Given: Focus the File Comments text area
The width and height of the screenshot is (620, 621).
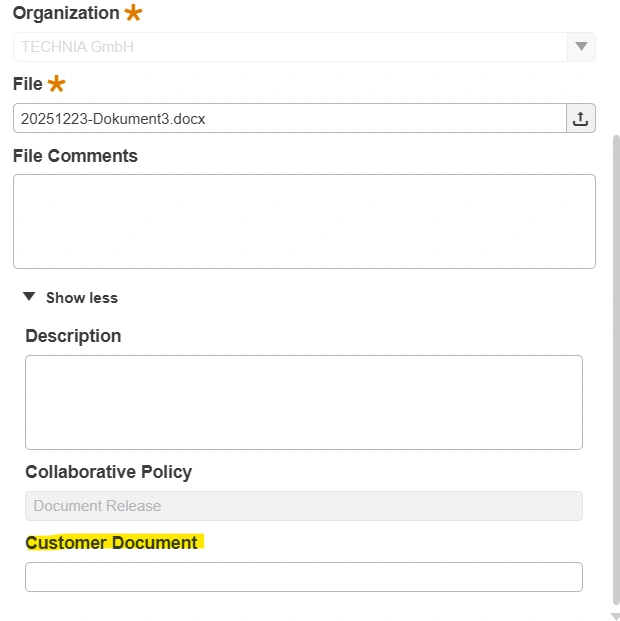Looking at the screenshot, I should pos(304,221).
